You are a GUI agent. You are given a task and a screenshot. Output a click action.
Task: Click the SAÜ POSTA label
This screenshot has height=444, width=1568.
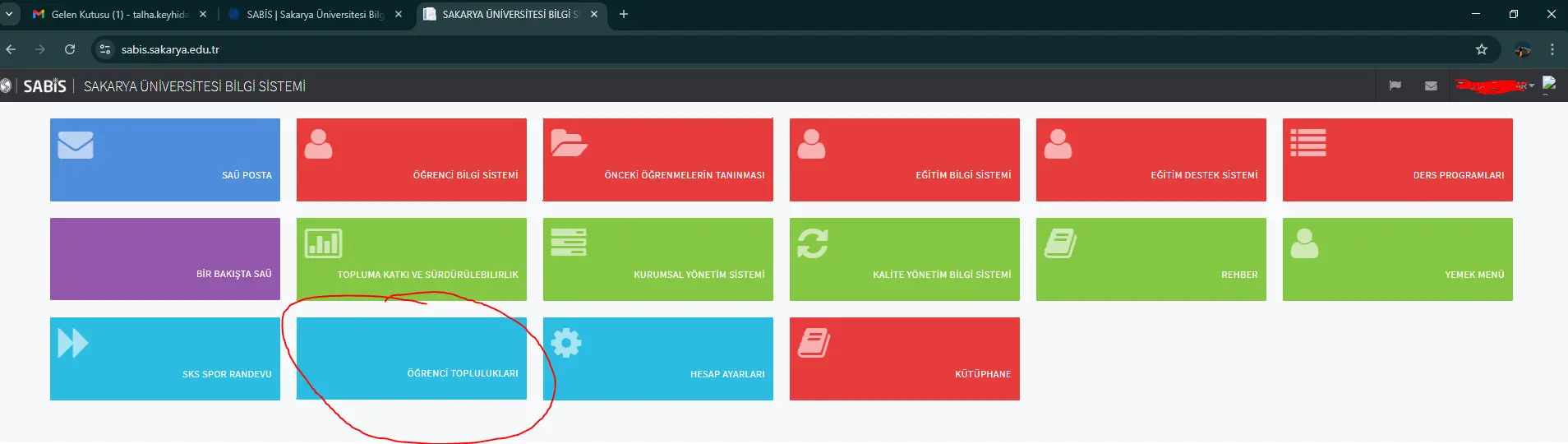[247, 175]
